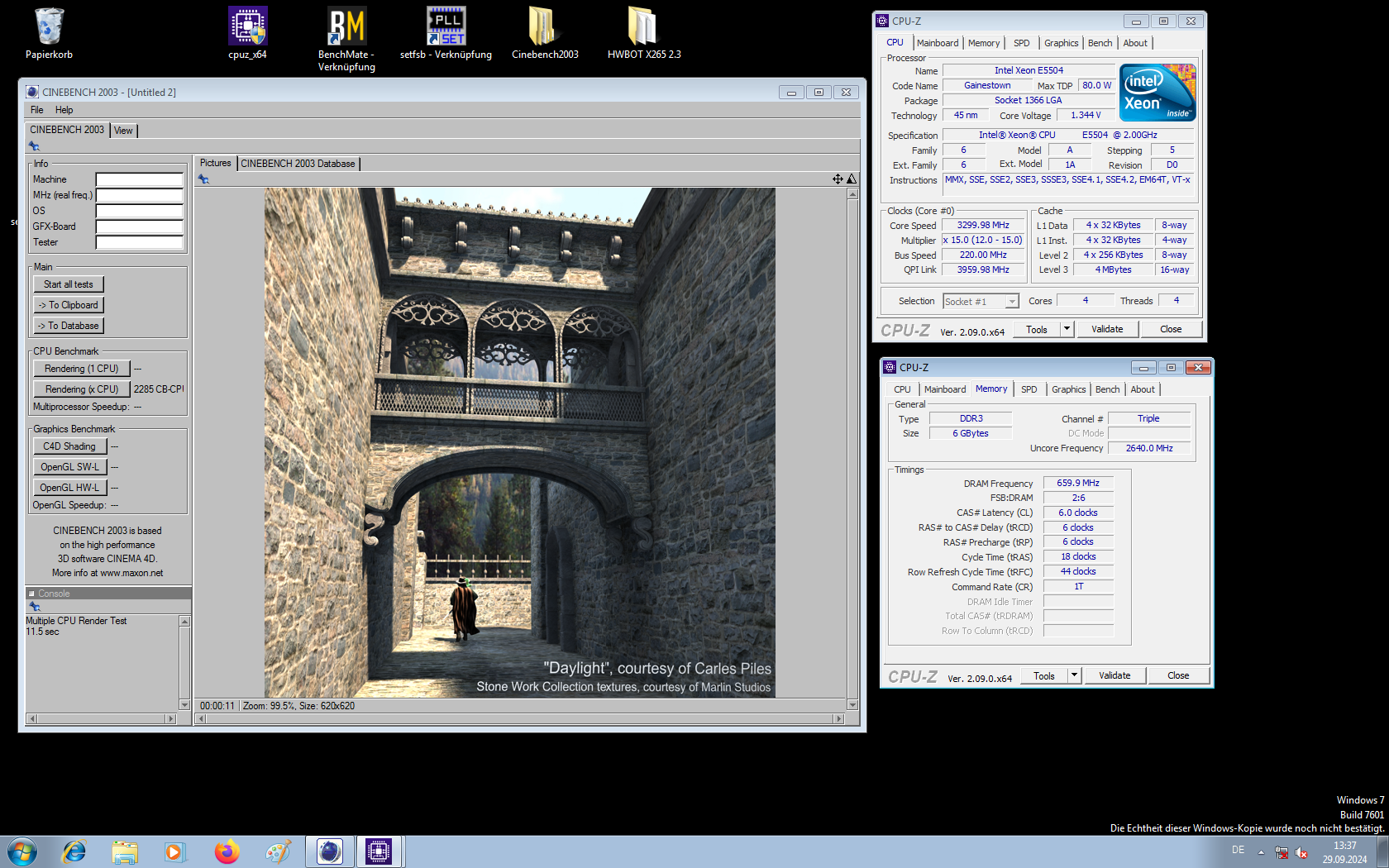Switch to the View tab in Cinebench
The height and width of the screenshot is (868, 1389).
(123, 131)
